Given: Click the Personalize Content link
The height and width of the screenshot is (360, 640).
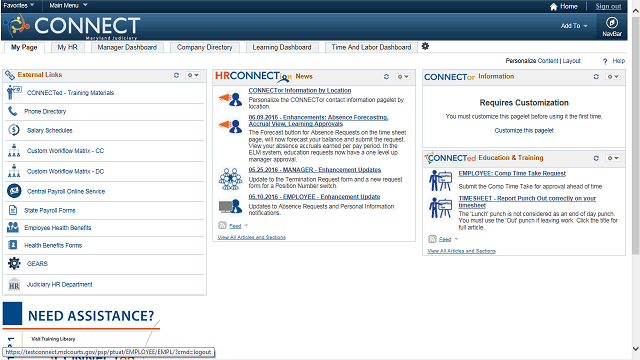Looking at the screenshot, I should pyautogui.click(x=548, y=61).
